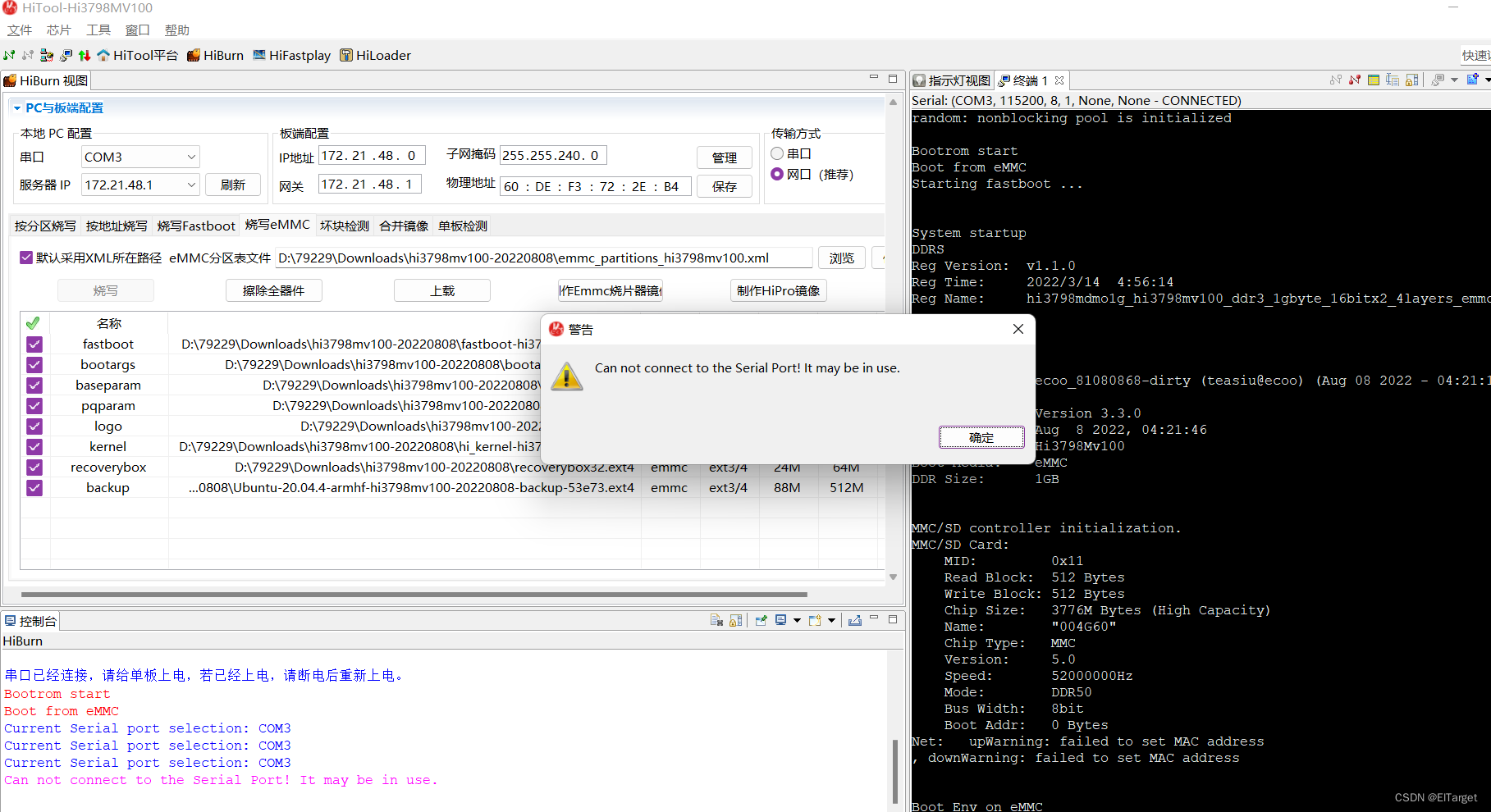Viewport: 1491px width, 812px height.
Task: Open the network server configuration toolbar icon
Action: 47,55
